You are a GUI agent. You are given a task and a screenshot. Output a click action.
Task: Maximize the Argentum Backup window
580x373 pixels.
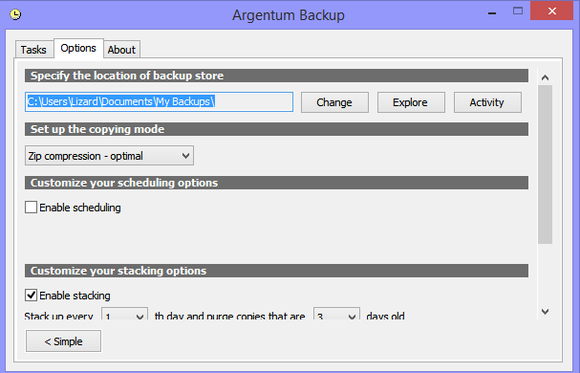tap(518, 11)
